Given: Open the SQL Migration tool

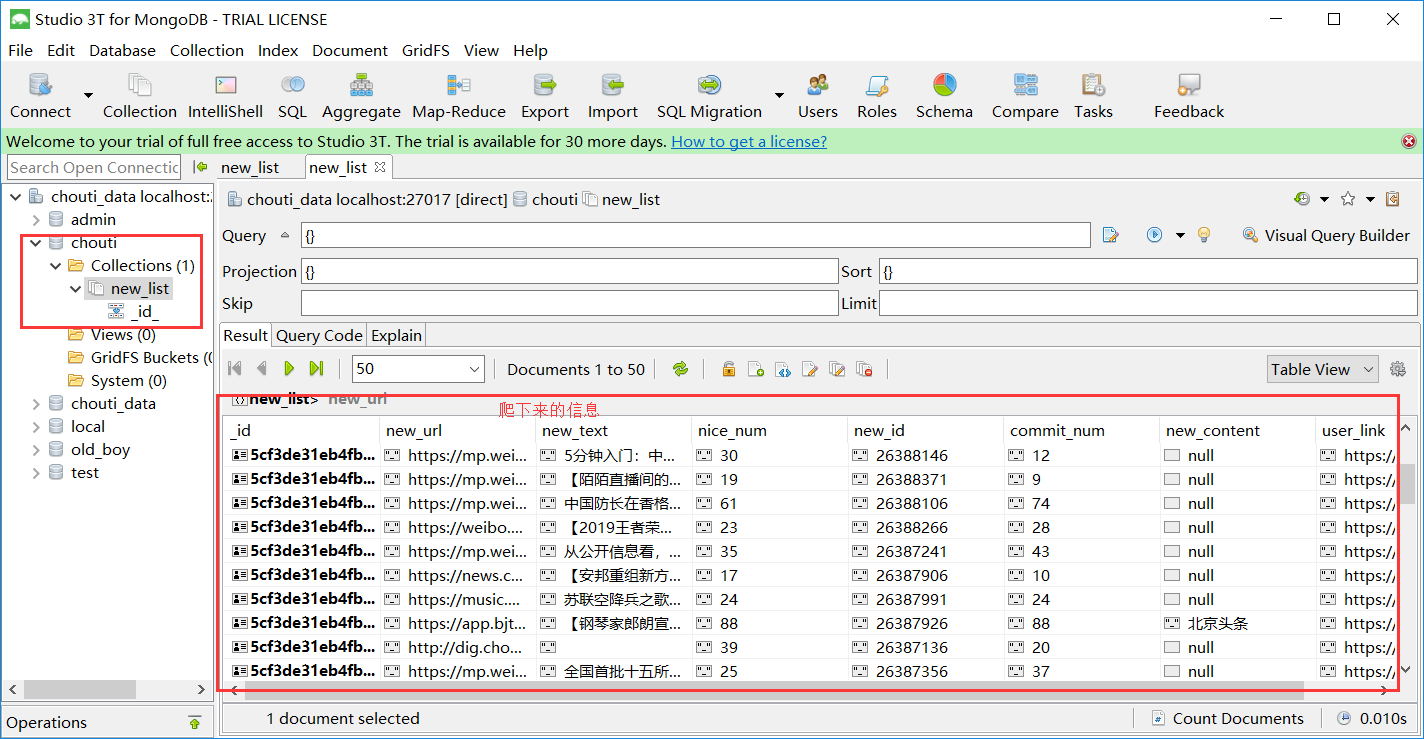Looking at the screenshot, I should 709,96.
